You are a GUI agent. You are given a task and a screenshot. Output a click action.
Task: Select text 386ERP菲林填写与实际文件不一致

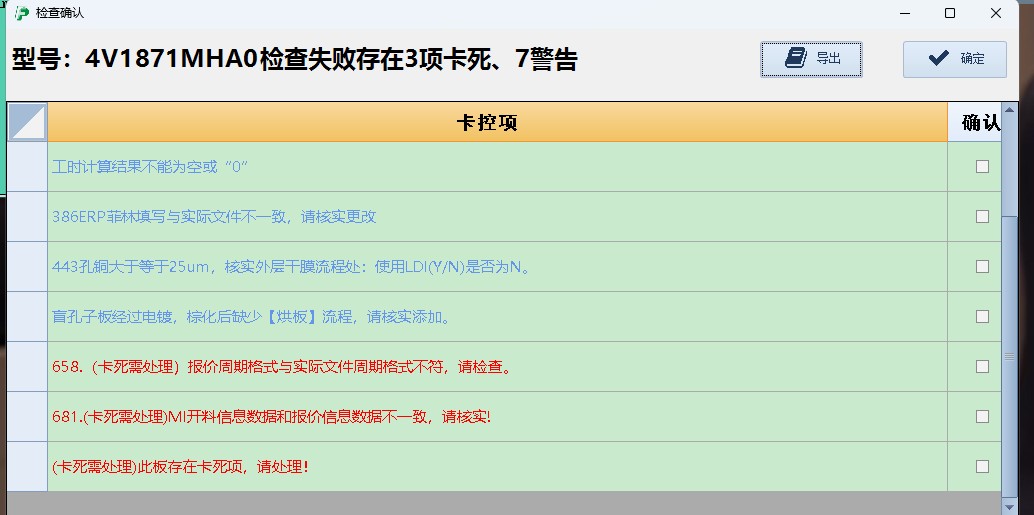click(214, 217)
